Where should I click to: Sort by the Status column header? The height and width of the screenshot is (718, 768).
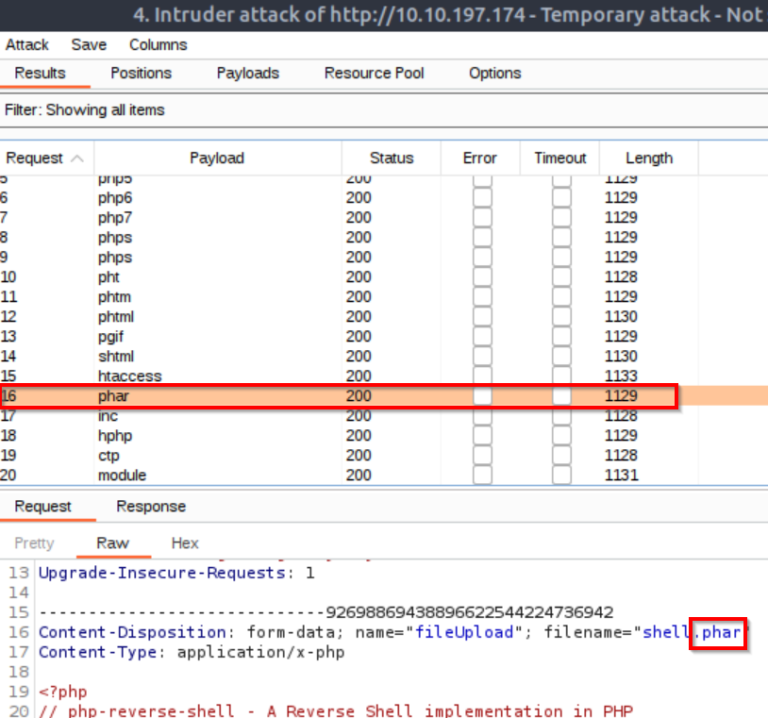point(391,158)
